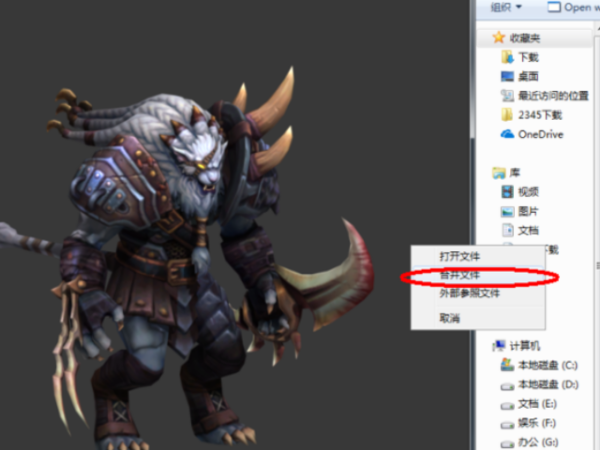Click the Open button in the dialog toolbar
This screenshot has width=600, height=450.
pos(573,7)
